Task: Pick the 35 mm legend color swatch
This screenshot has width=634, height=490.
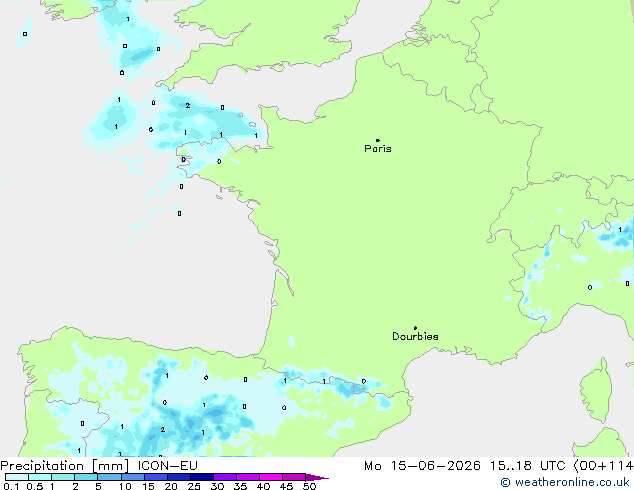Action: (x=247, y=477)
